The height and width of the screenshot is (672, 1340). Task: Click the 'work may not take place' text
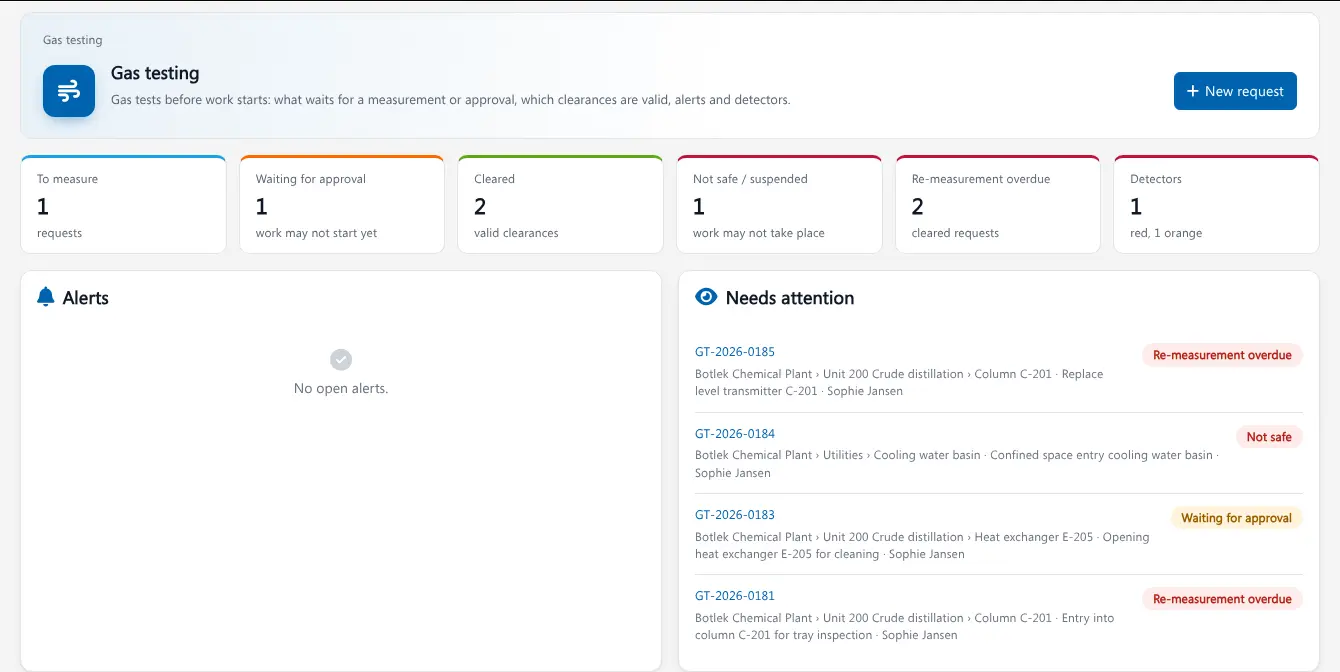click(x=759, y=233)
